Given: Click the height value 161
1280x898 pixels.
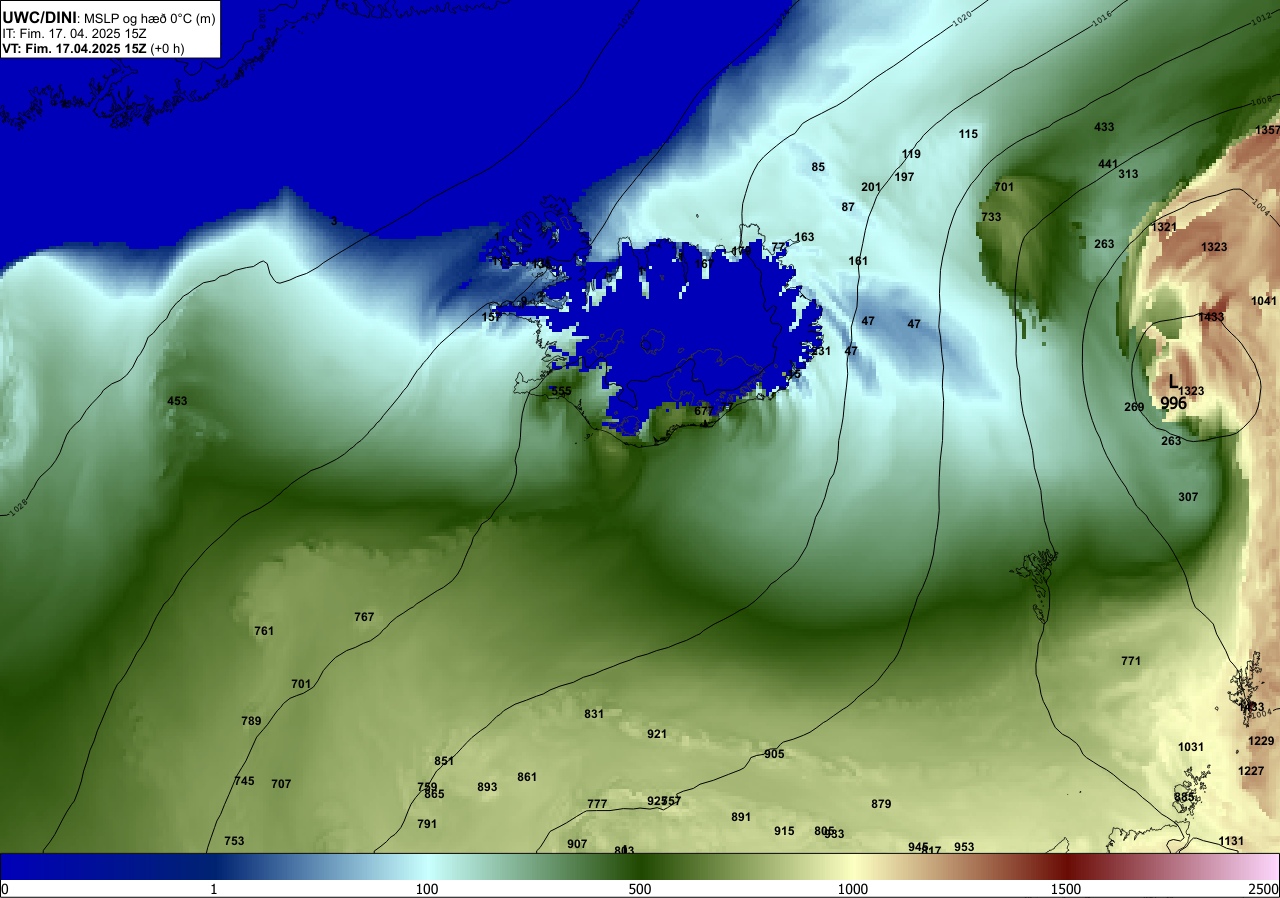Looking at the screenshot, I should pyautogui.click(x=858, y=261).
